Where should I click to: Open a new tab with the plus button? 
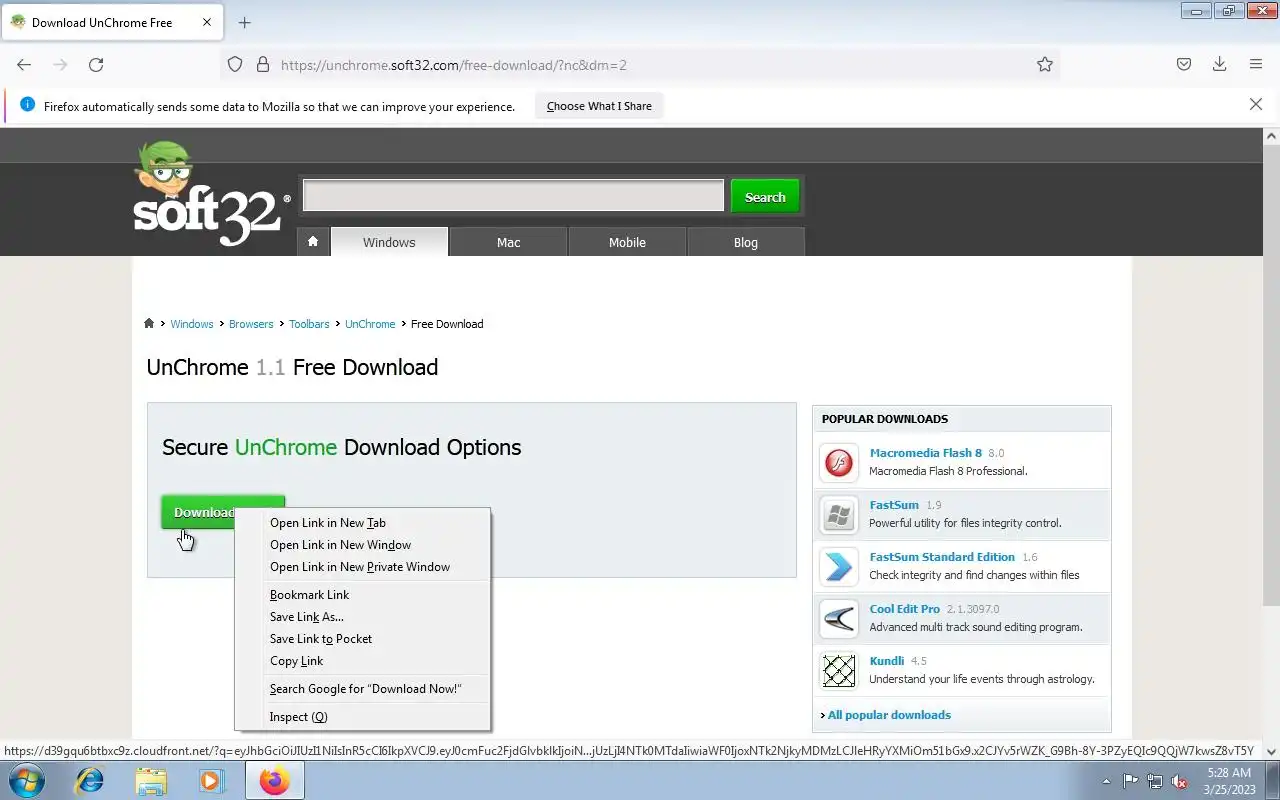click(244, 22)
